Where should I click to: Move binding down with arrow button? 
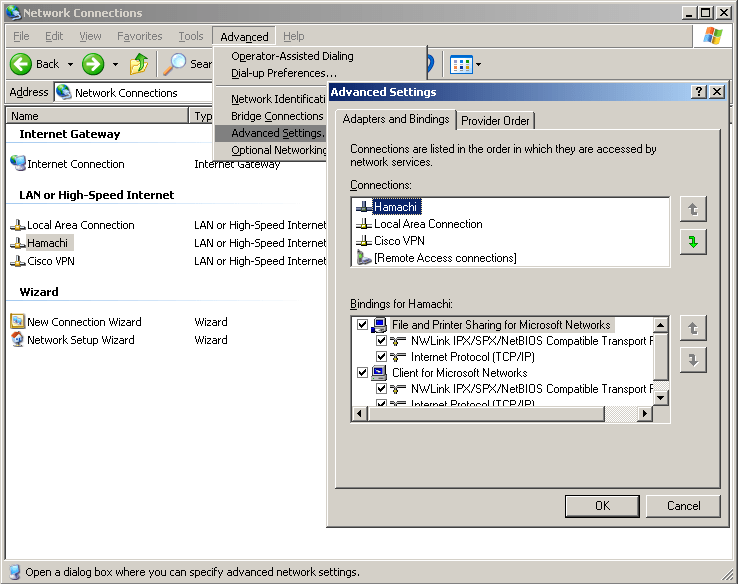point(693,360)
